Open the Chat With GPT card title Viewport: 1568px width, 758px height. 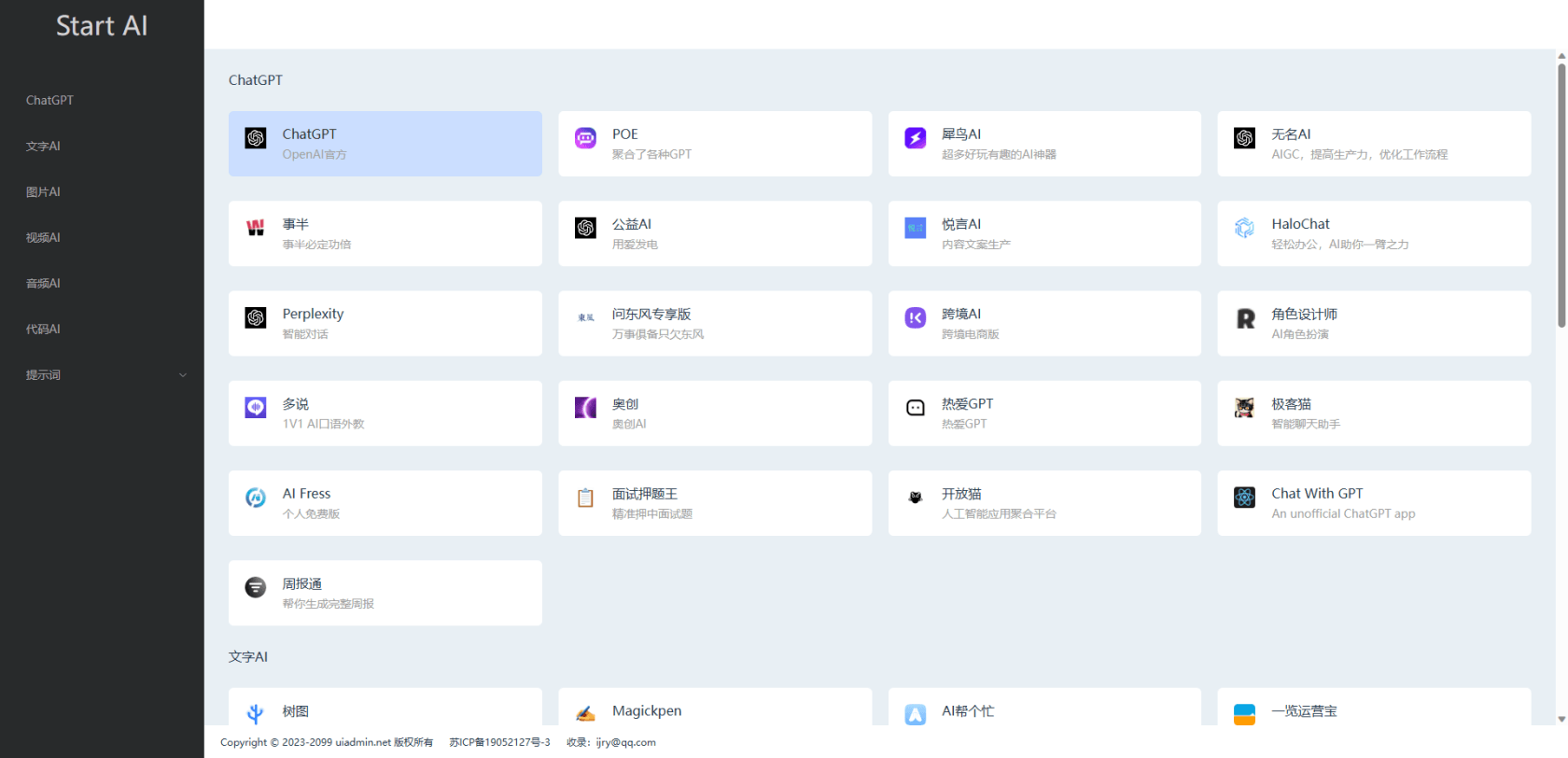1317,494
